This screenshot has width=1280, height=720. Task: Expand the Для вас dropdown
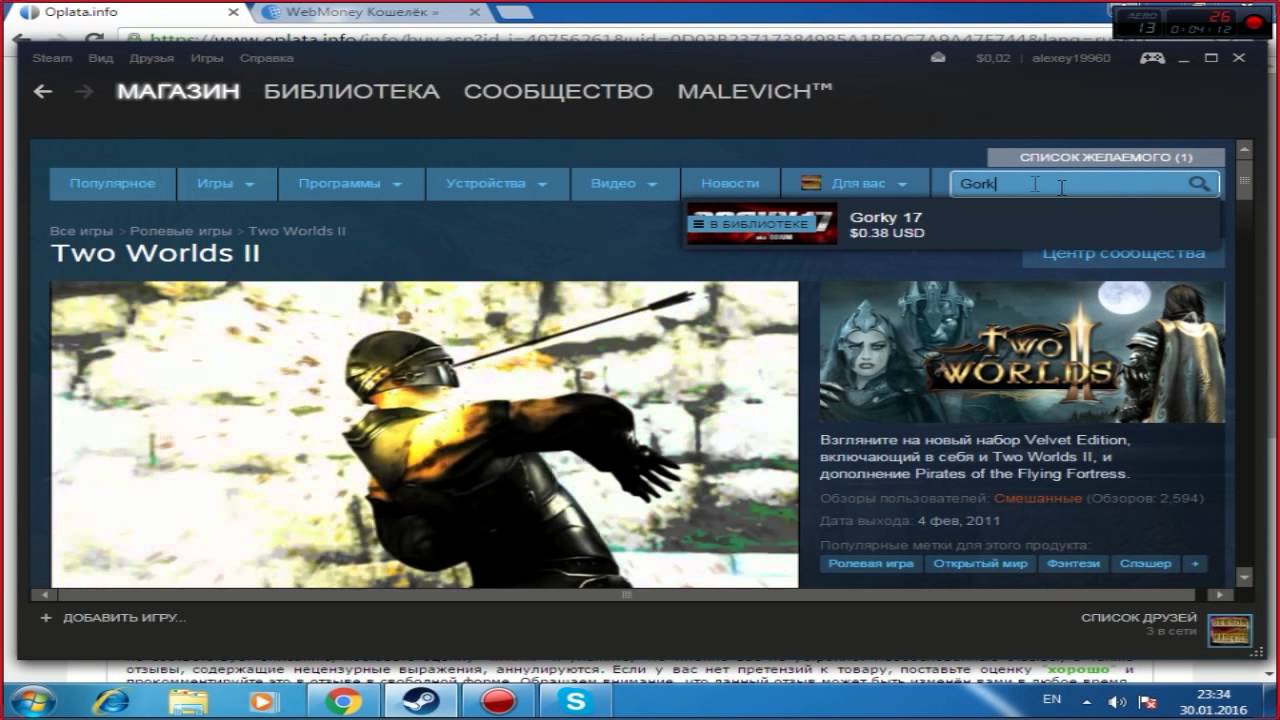pyautogui.click(x=855, y=184)
